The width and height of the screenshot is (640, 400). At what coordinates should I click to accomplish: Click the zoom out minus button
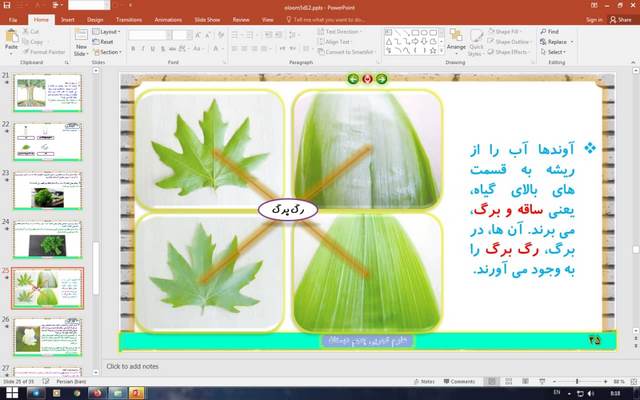point(554,381)
